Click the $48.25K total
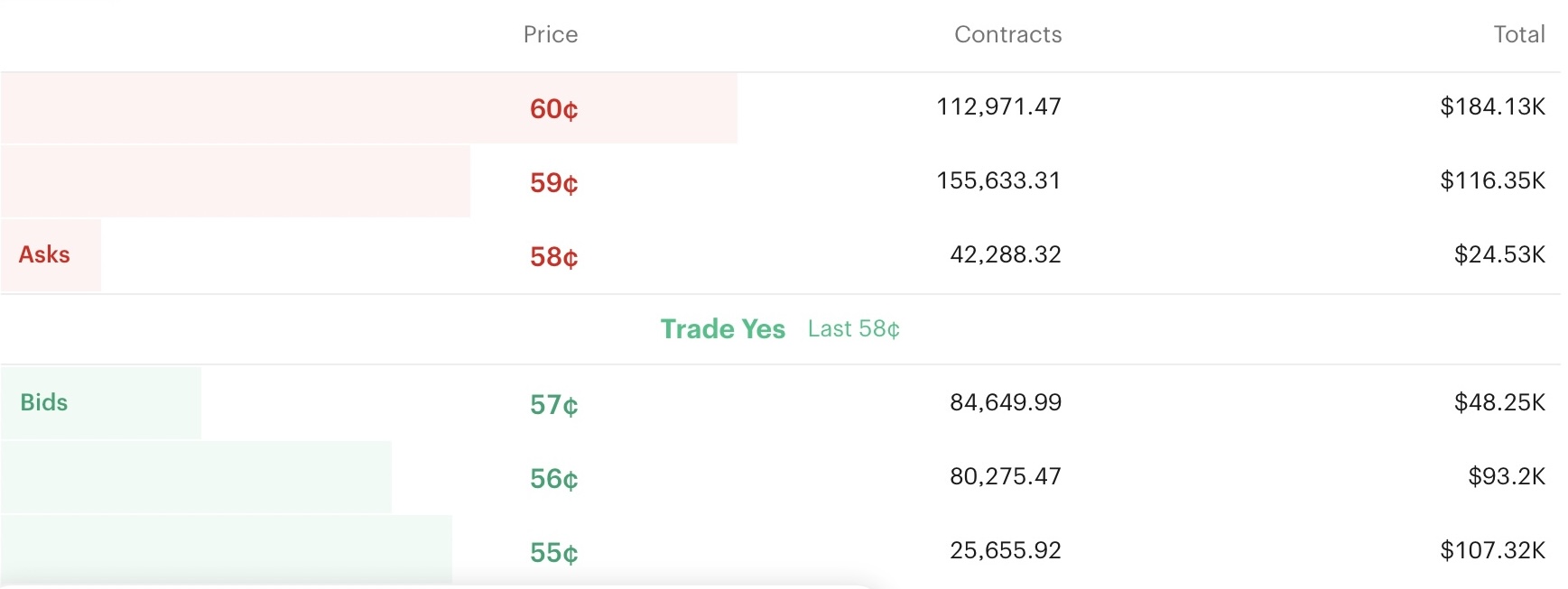 [1499, 402]
